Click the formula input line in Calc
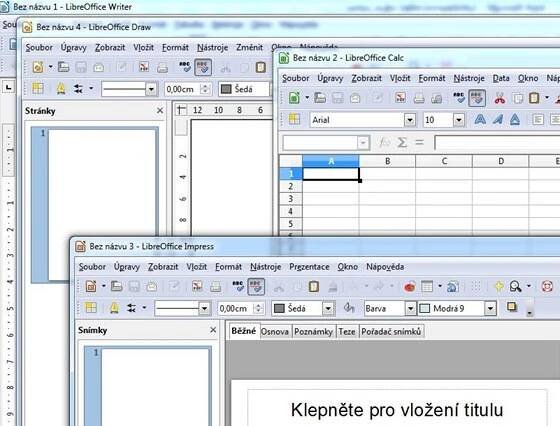Viewport: 560px width, 426px height. click(x=497, y=143)
